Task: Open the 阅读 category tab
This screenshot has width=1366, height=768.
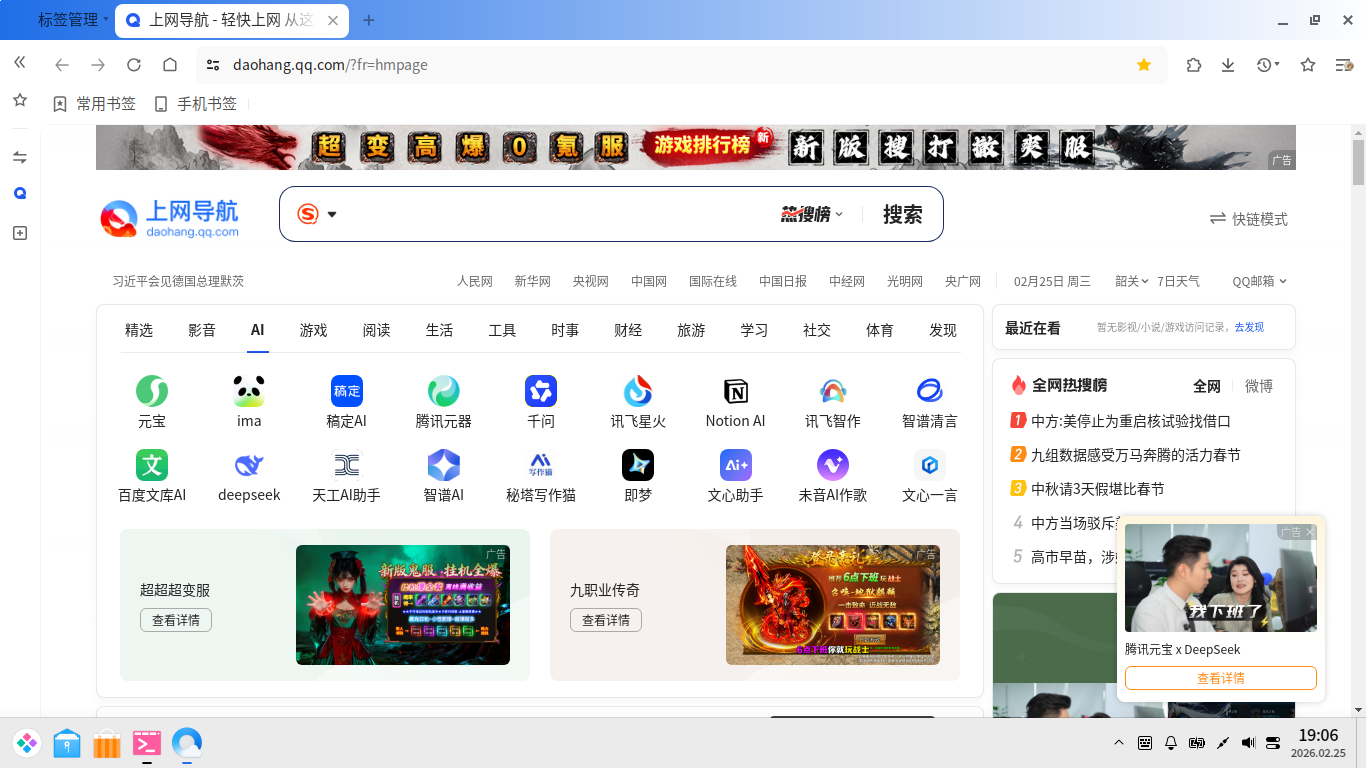Action: 376,330
